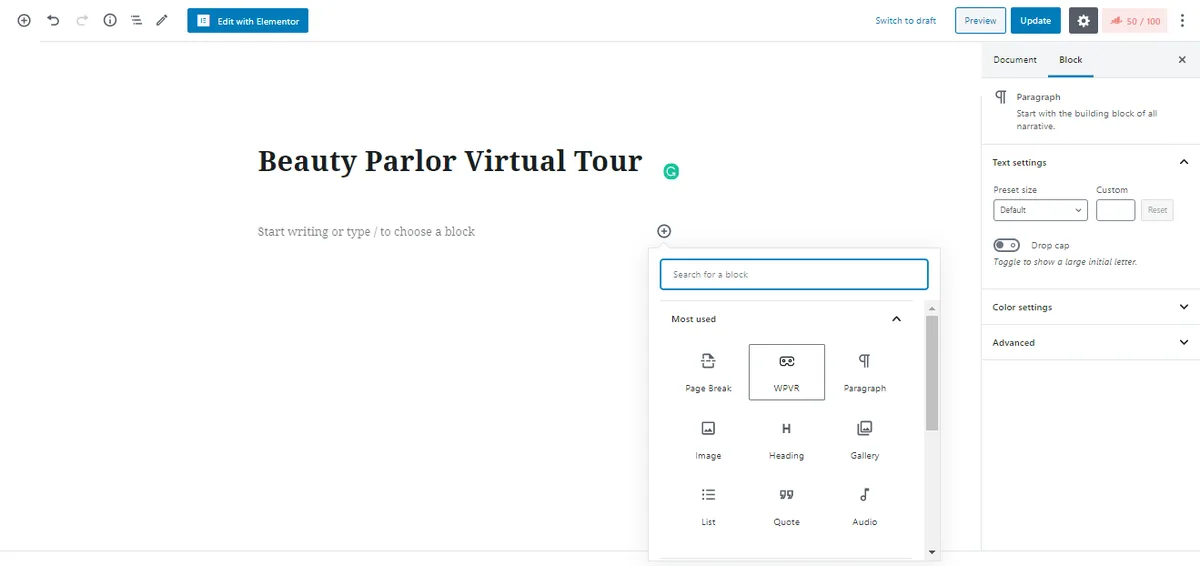Insert the List block
The image size is (1200, 566).
tap(708, 506)
